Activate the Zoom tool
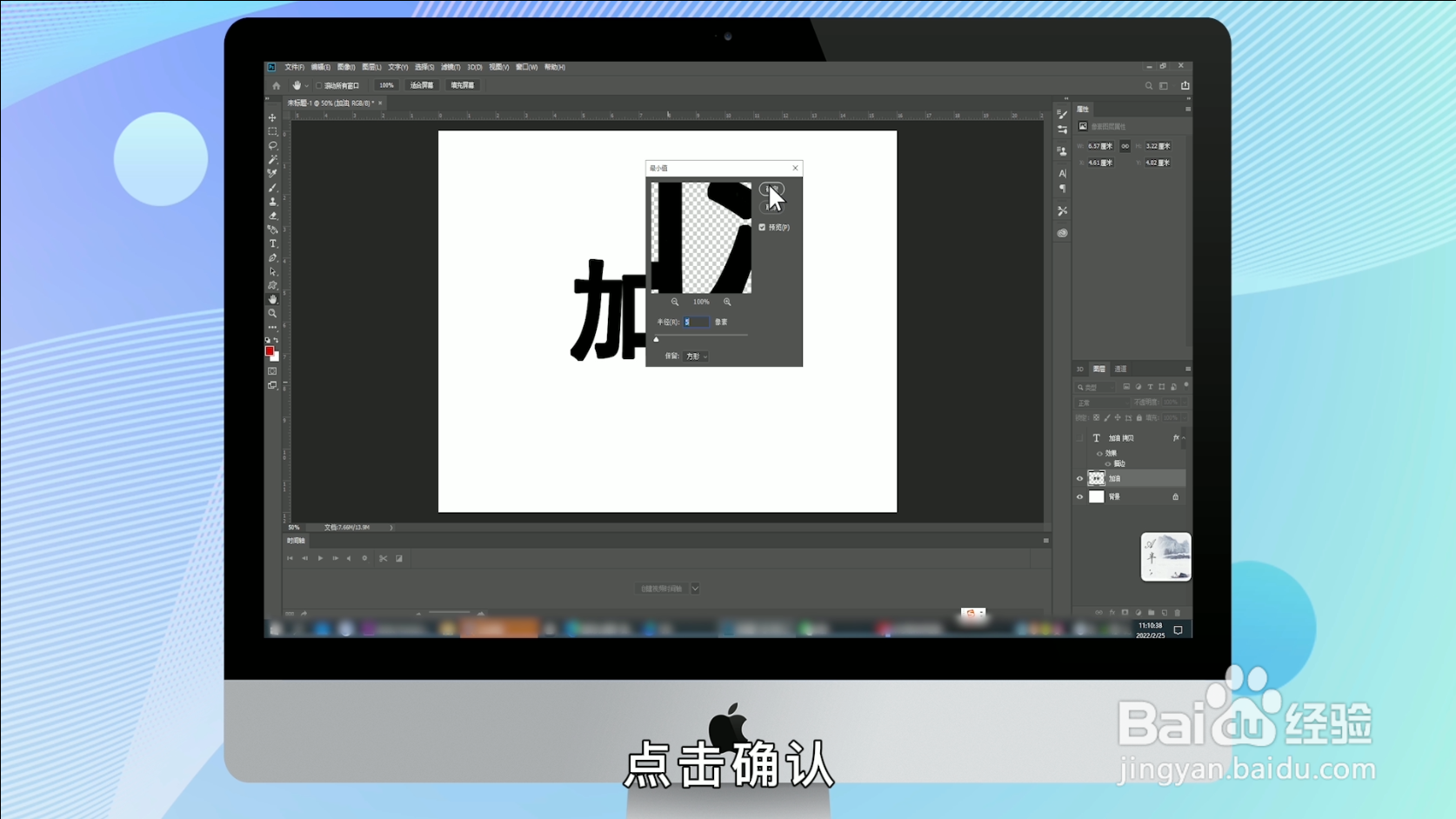The height and width of the screenshot is (819, 1456). point(272,314)
